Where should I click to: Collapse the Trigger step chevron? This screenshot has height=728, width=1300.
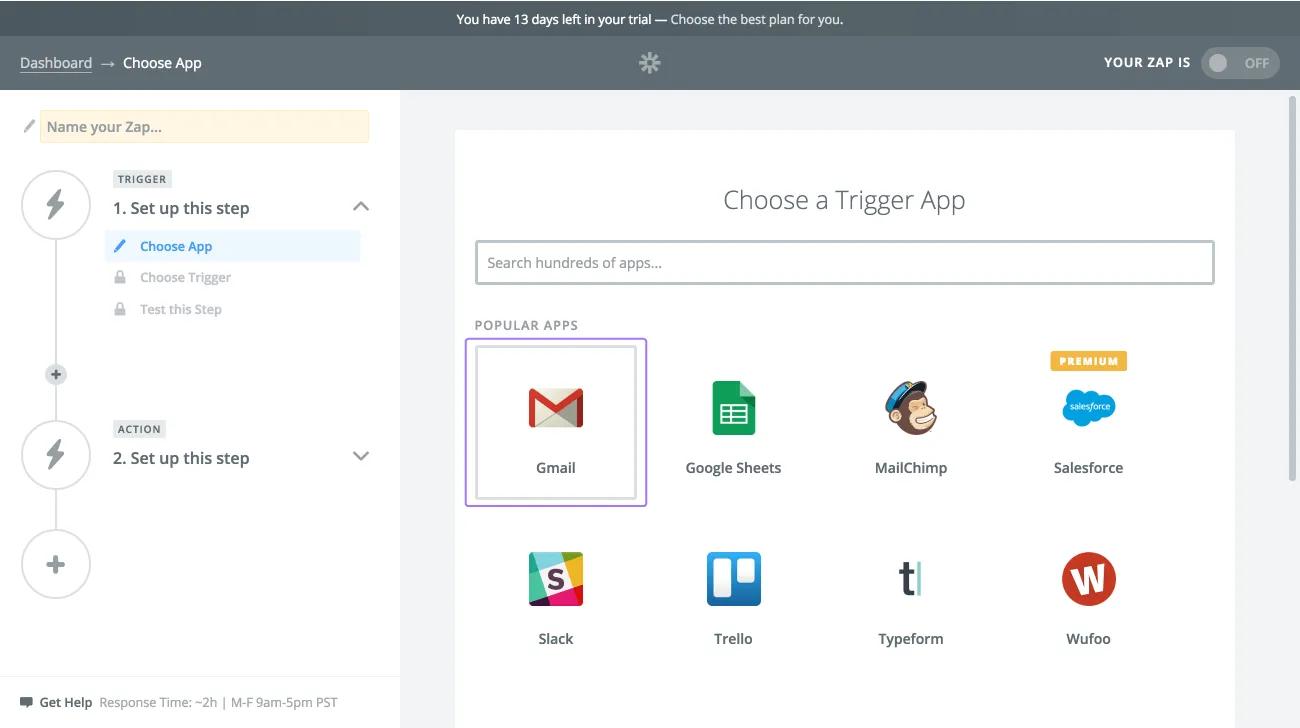coord(361,206)
